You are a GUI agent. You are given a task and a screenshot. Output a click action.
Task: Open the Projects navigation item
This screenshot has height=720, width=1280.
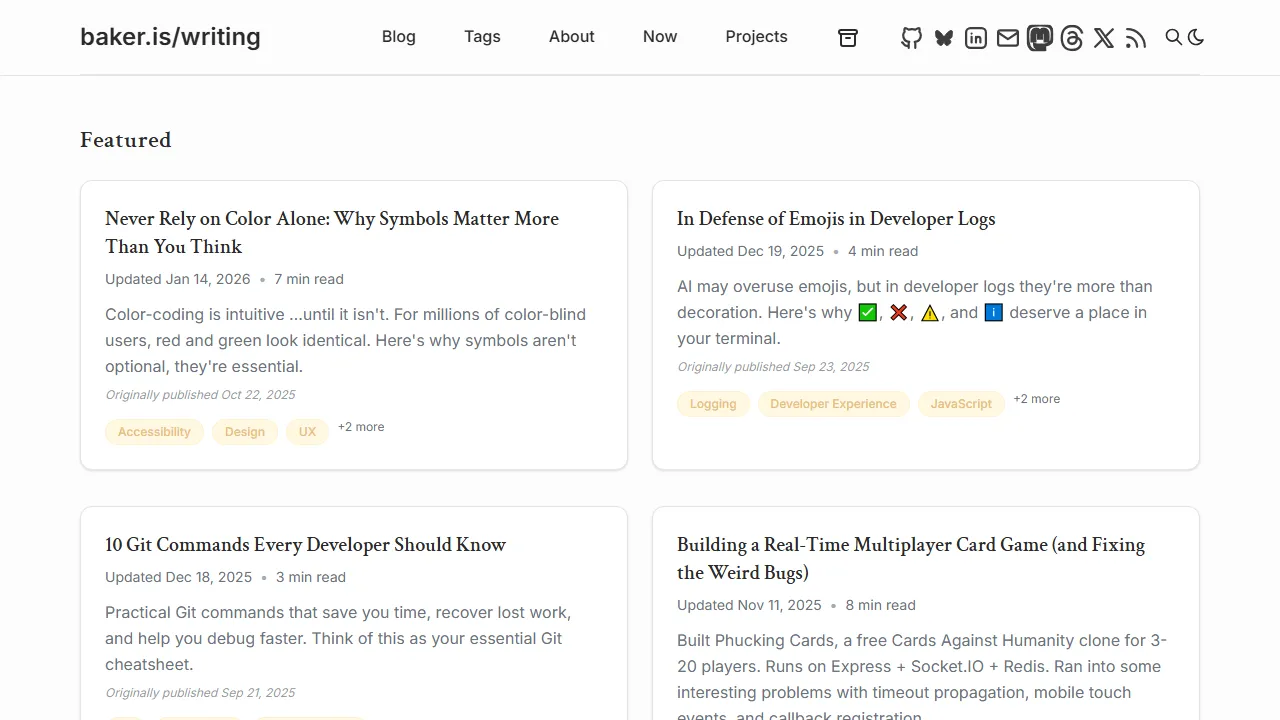pos(756,37)
